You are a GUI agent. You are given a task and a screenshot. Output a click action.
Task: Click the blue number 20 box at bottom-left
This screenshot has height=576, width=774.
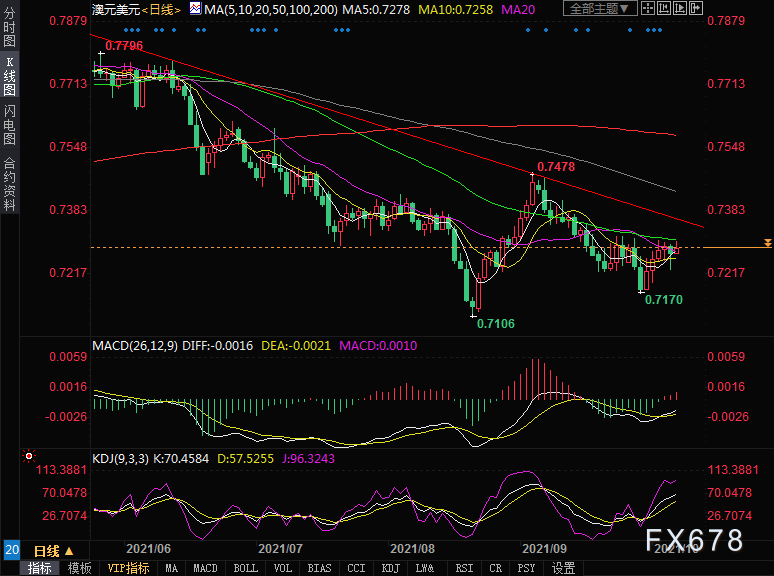coord(11,550)
